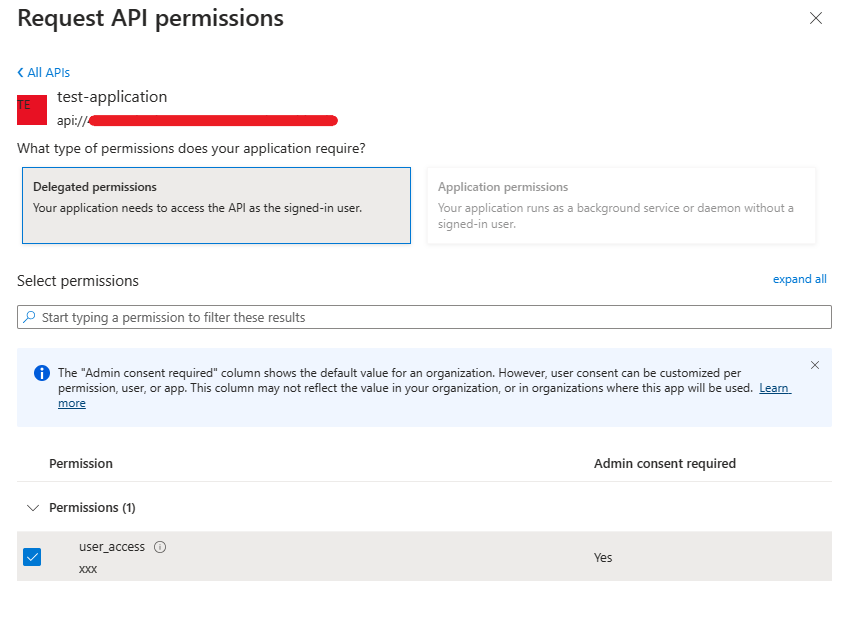The width and height of the screenshot is (843, 619).
Task: Click the Admin consent required column header
Action: [665, 464]
